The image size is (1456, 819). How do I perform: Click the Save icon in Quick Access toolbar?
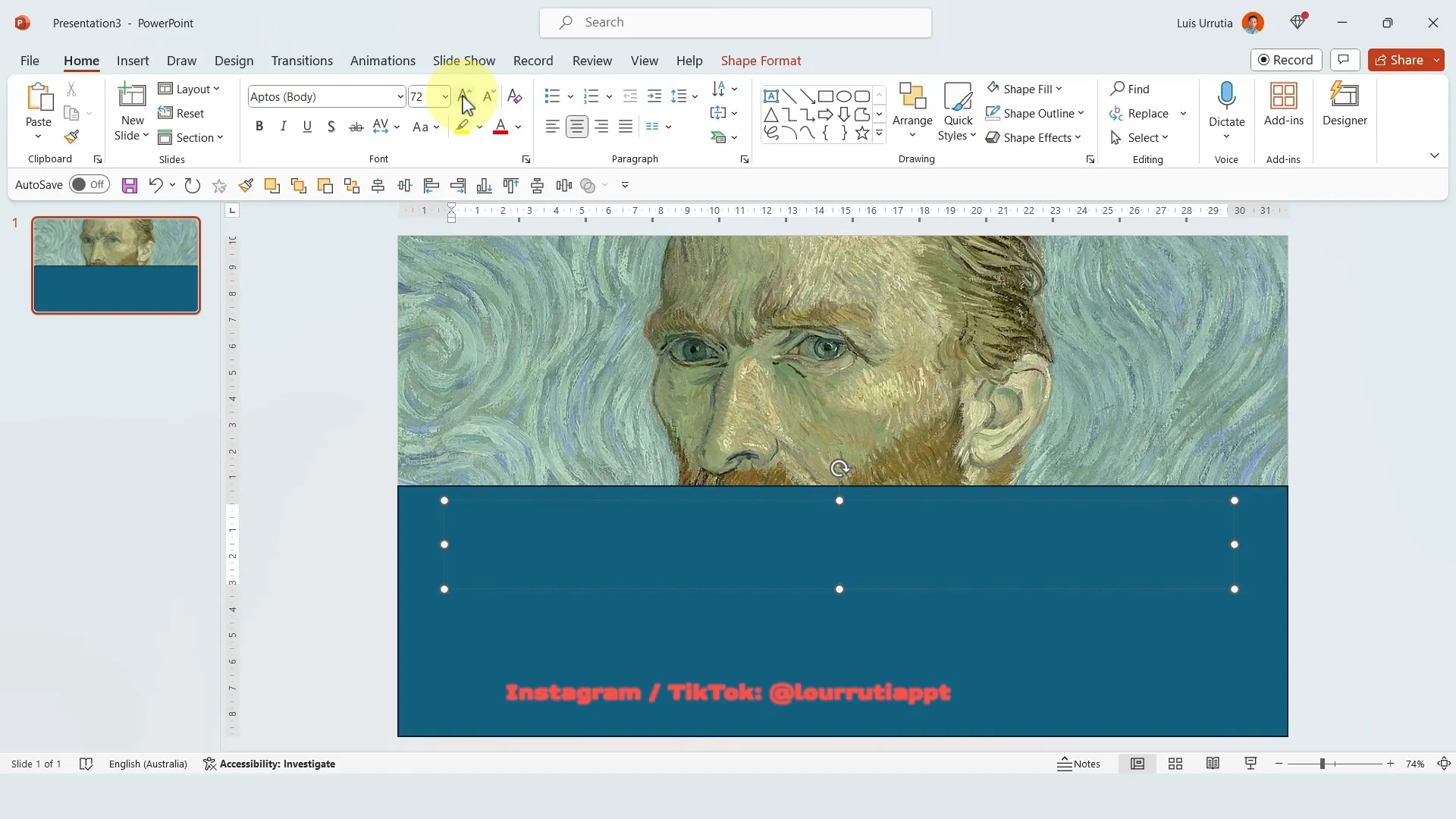coord(130,186)
